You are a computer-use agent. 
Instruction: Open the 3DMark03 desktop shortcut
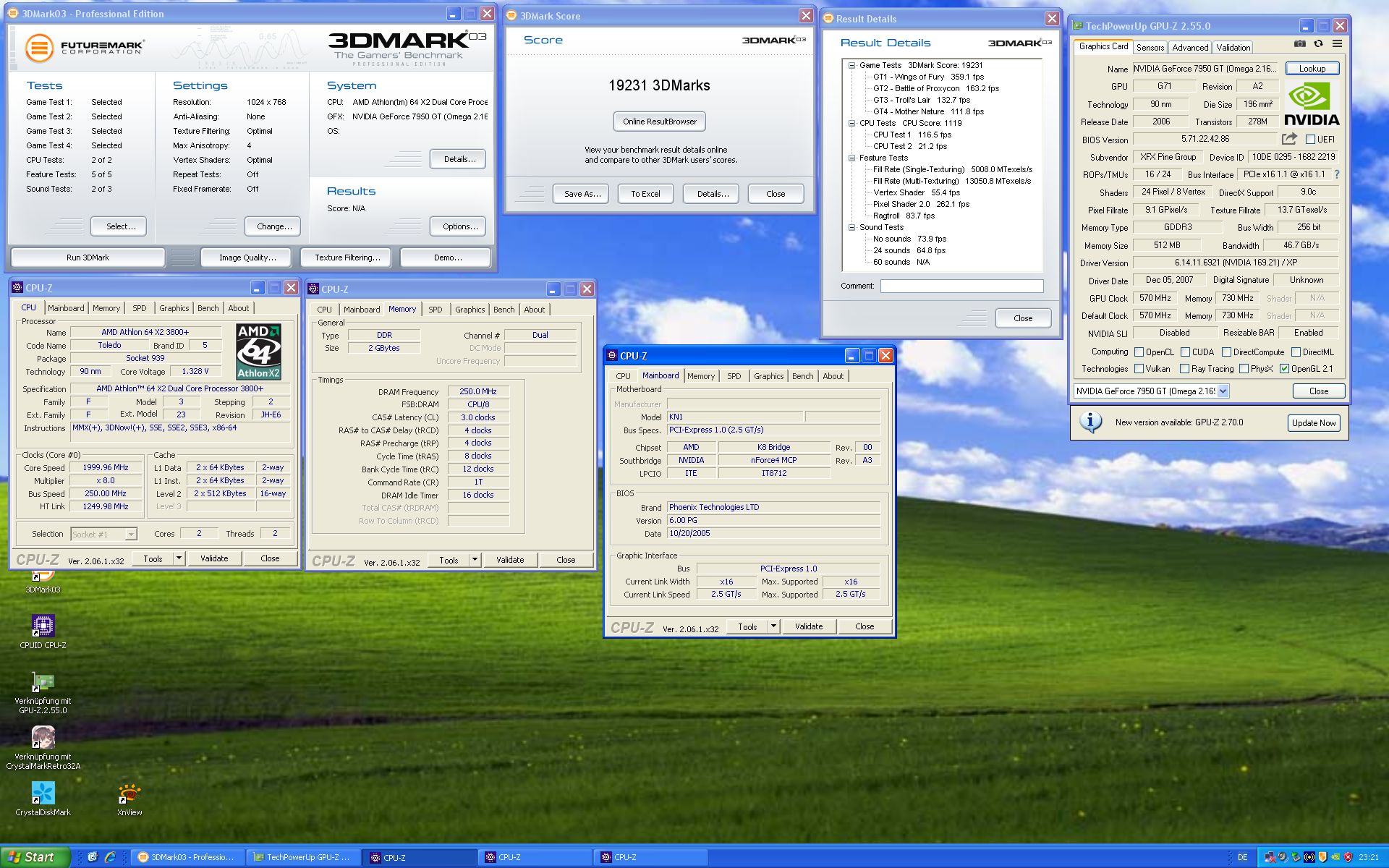click(x=43, y=581)
